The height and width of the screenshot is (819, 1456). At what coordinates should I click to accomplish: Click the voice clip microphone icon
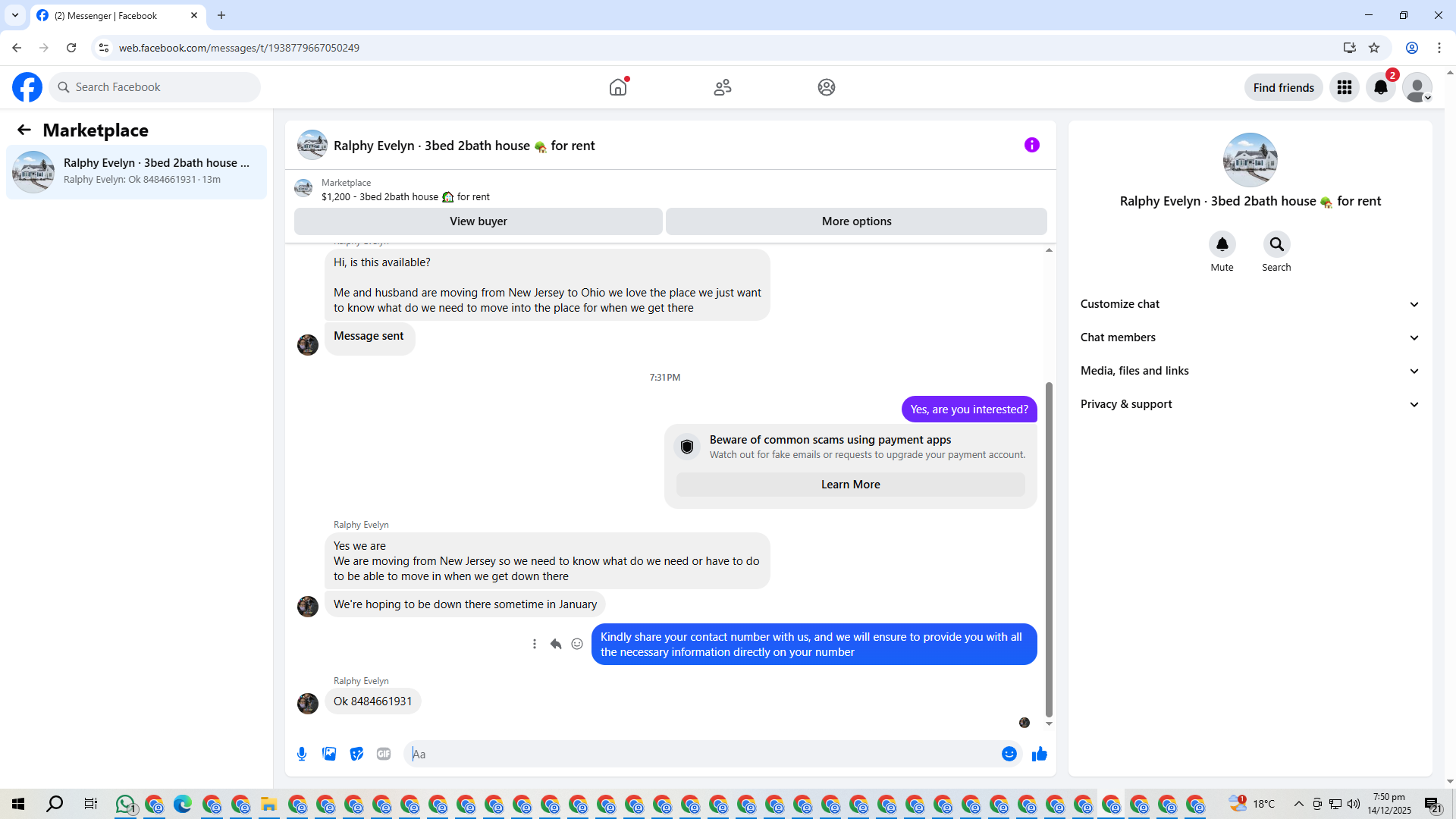302,754
